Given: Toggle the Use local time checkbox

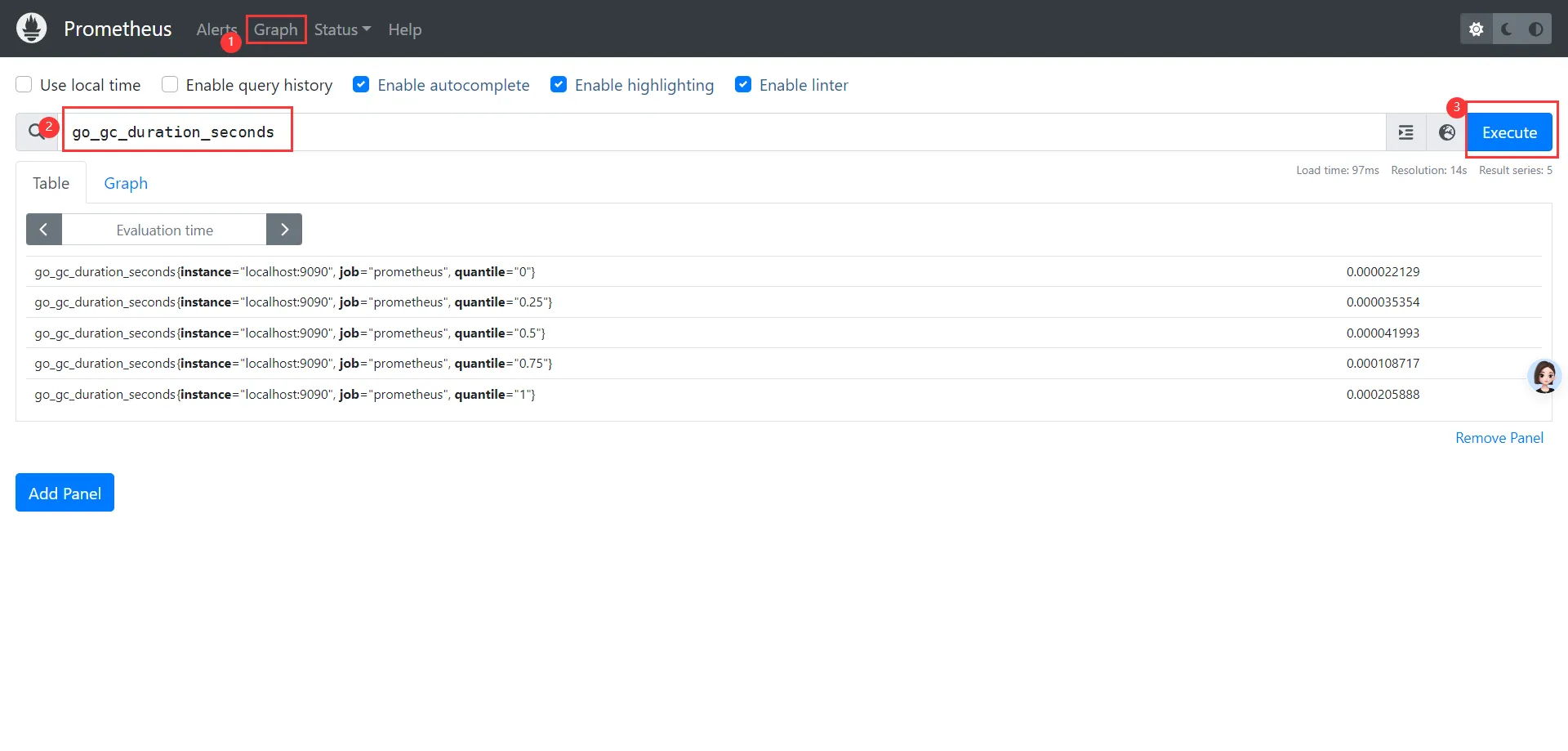Looking at the screenshot, I should [24, 85].
